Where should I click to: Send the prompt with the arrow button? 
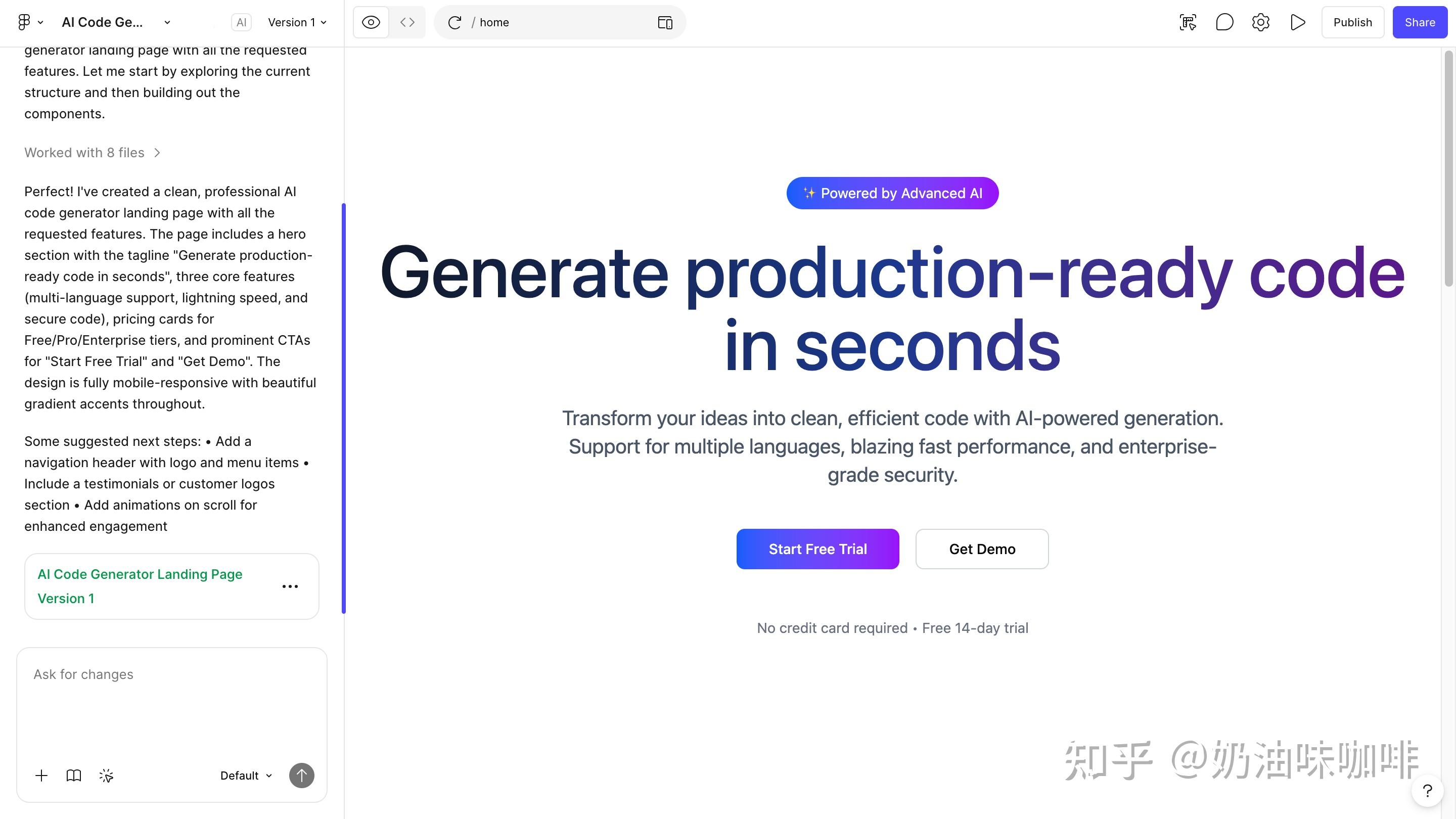coord(302,776)
